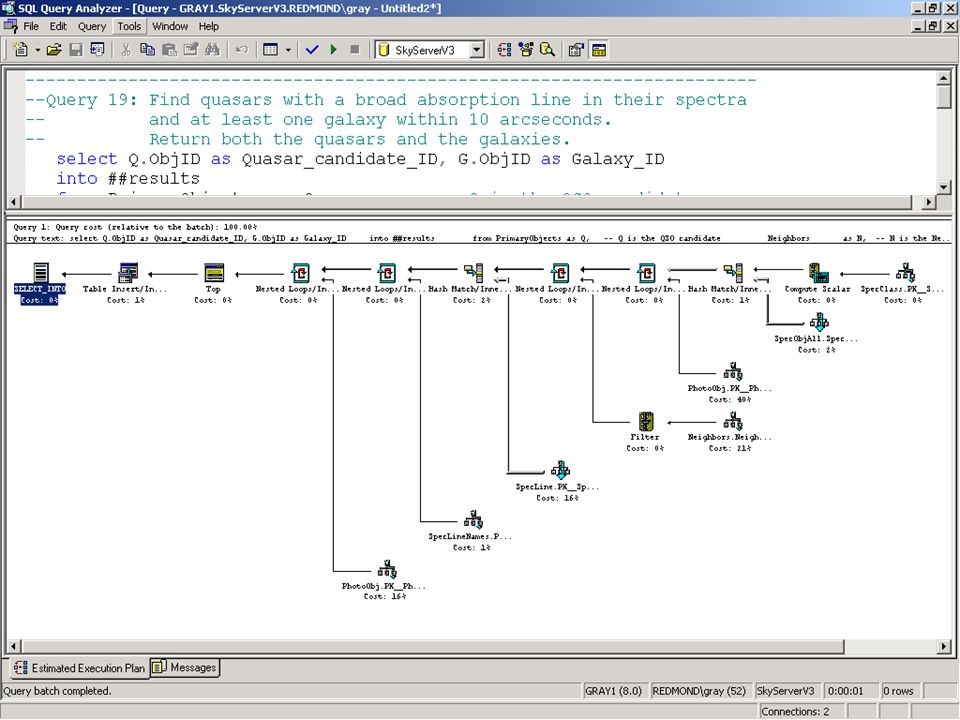Click the query editor scroll down arrow
Viewport: 960px width, 720px height.
pos(943,187)
